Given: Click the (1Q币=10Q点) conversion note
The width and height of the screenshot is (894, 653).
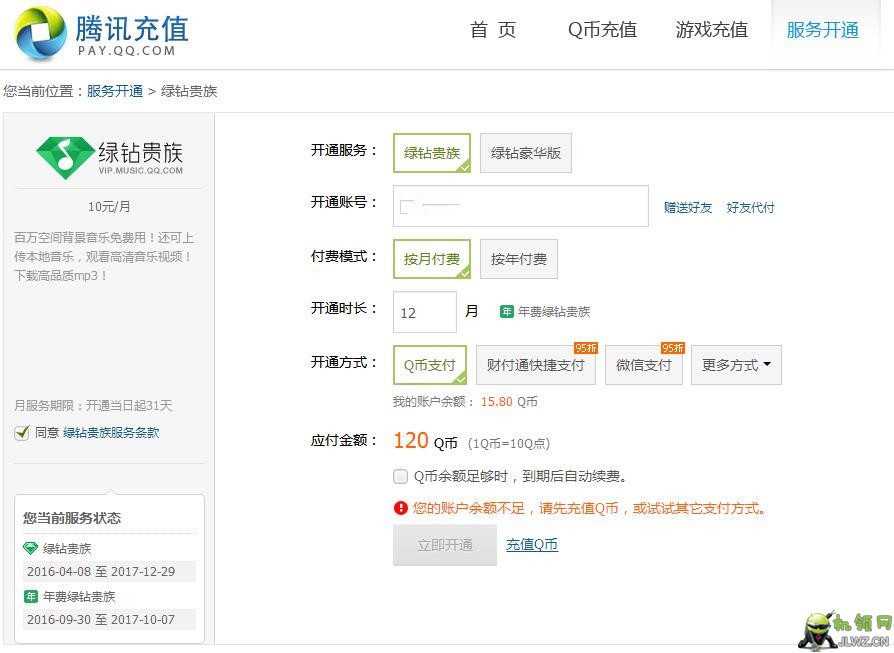Looking at the screenshot, I should (x=509, y=443).
